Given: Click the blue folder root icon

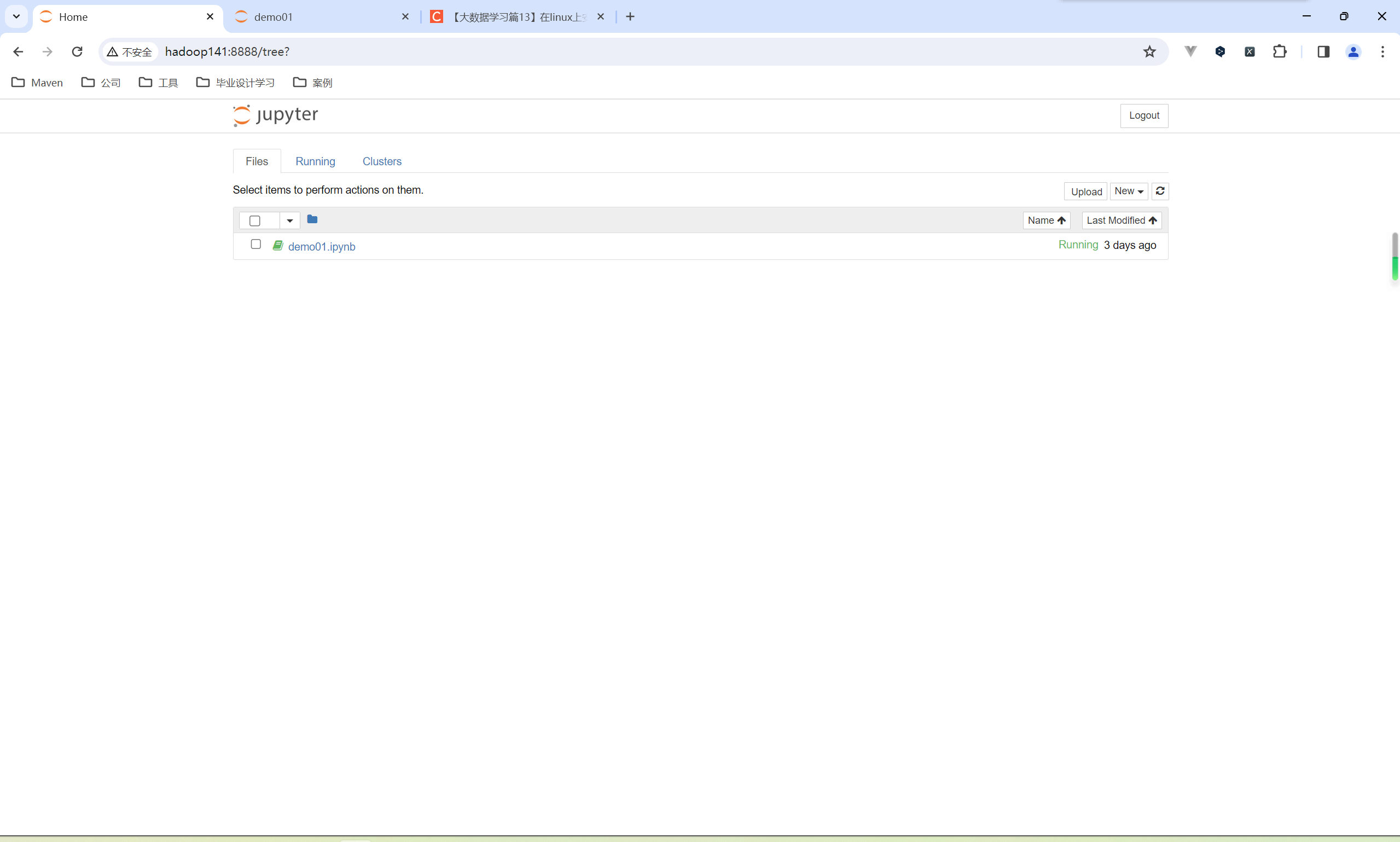Looking at the screenshot, I should (x=312, y=219).
